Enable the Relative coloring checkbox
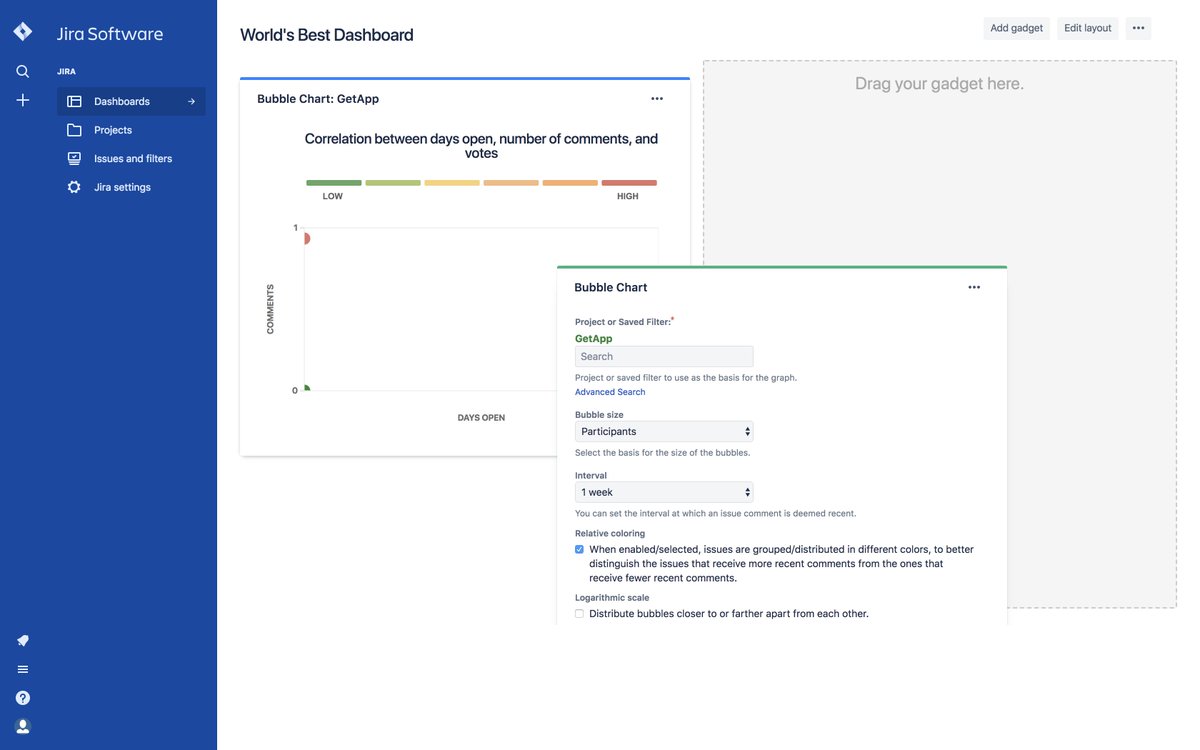 [578, 547]
